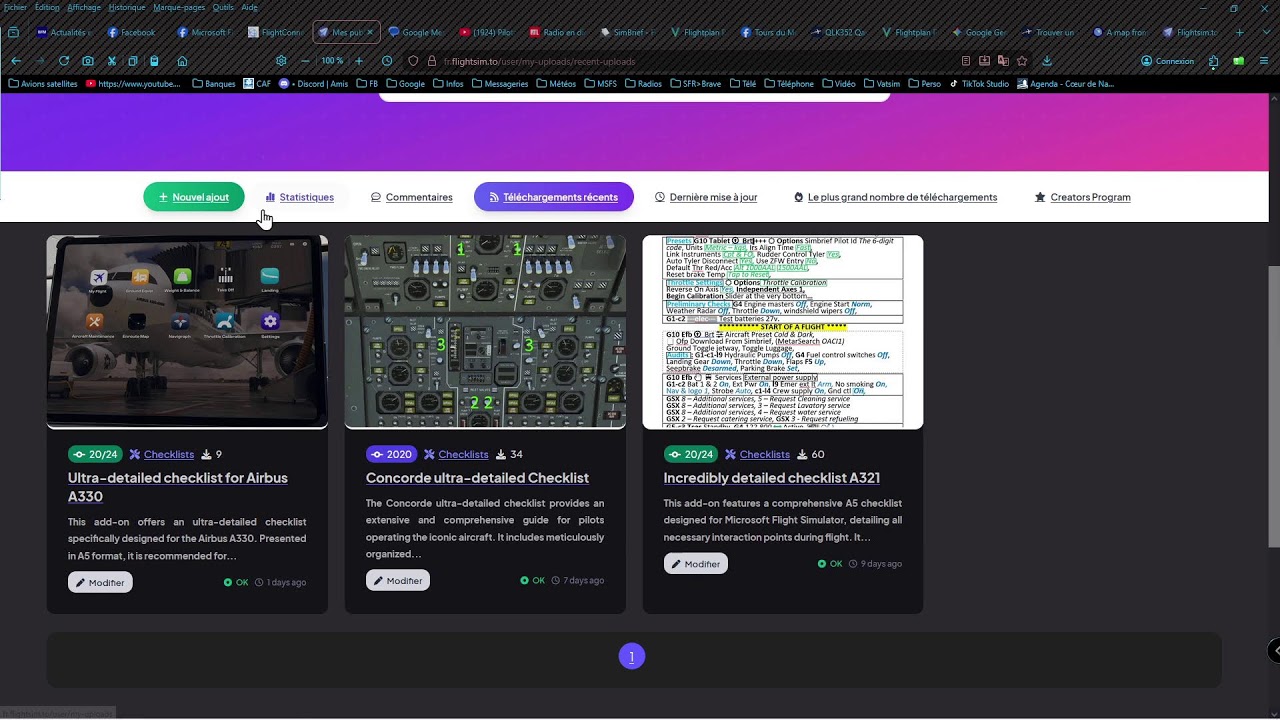Open the Marque-pages menu
Screen dimensions: 1280x720
[179, 7]
